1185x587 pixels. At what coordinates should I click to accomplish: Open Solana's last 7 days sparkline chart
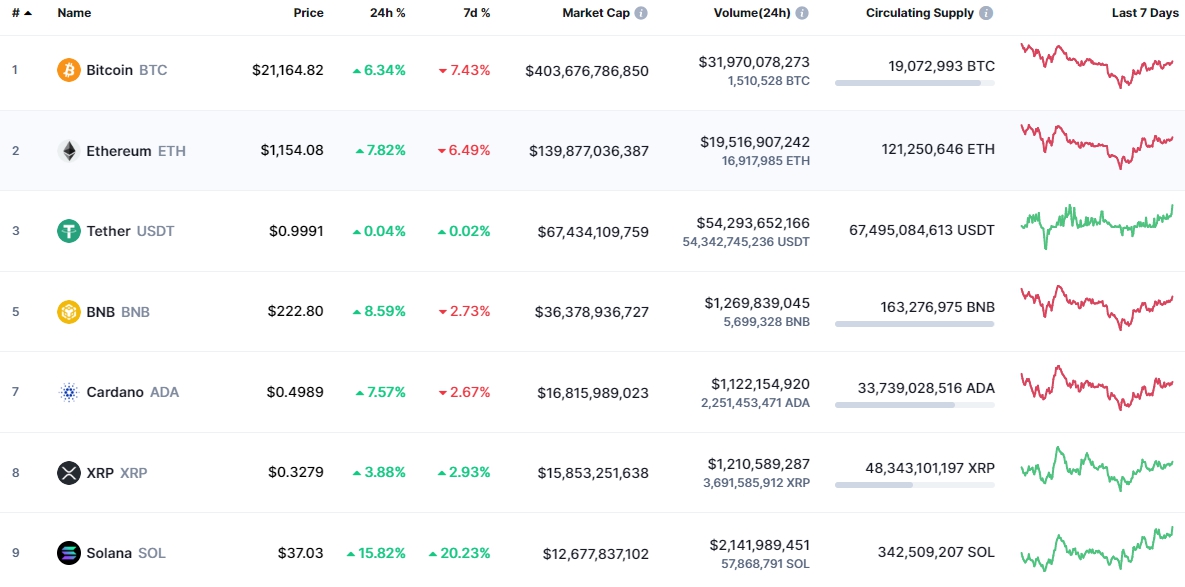click(x=1097, y=548)
